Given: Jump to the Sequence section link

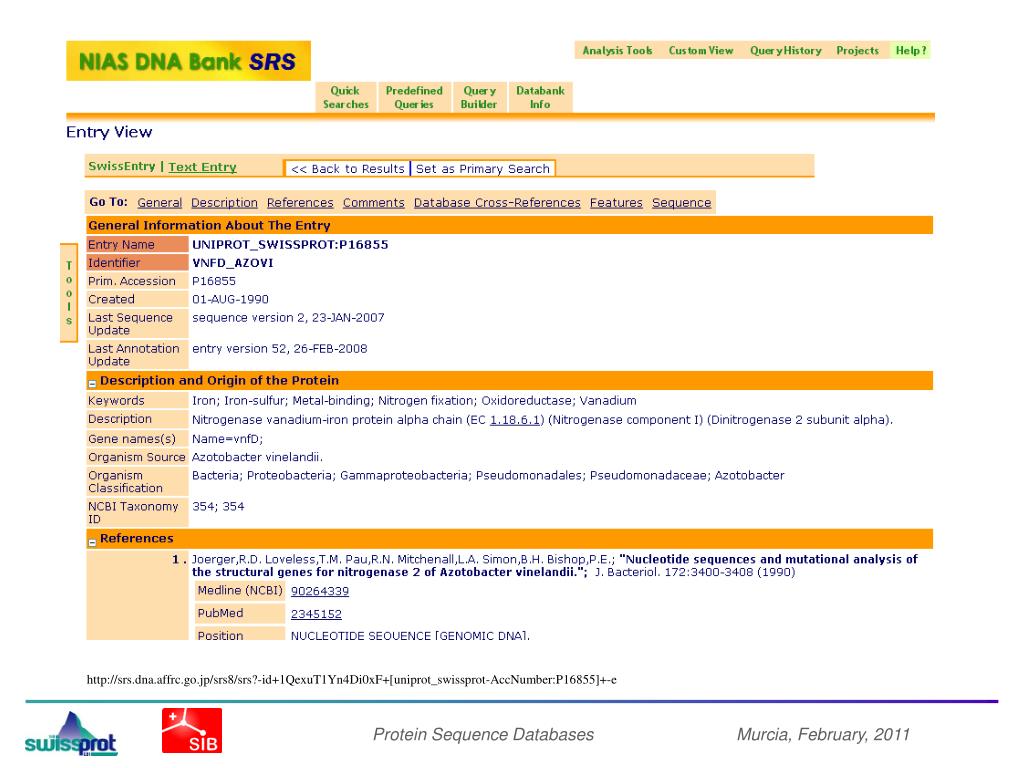Looking at the screenshot, I should (x=681, y=203).
